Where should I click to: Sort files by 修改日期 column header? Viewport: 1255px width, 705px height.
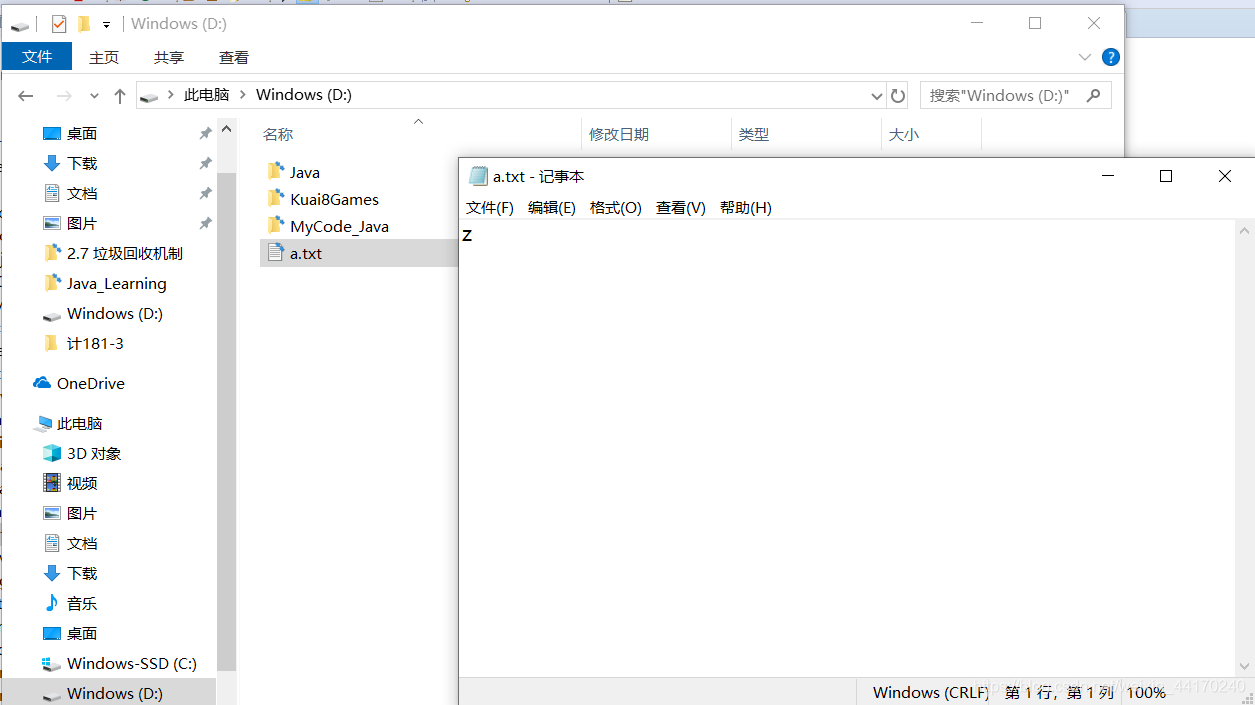[619, 134]
